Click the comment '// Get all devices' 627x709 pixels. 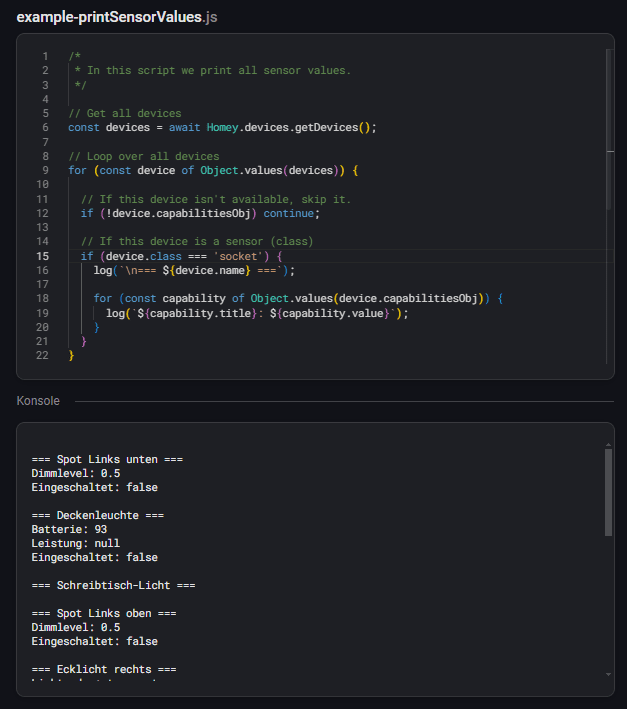coord(125,113)
